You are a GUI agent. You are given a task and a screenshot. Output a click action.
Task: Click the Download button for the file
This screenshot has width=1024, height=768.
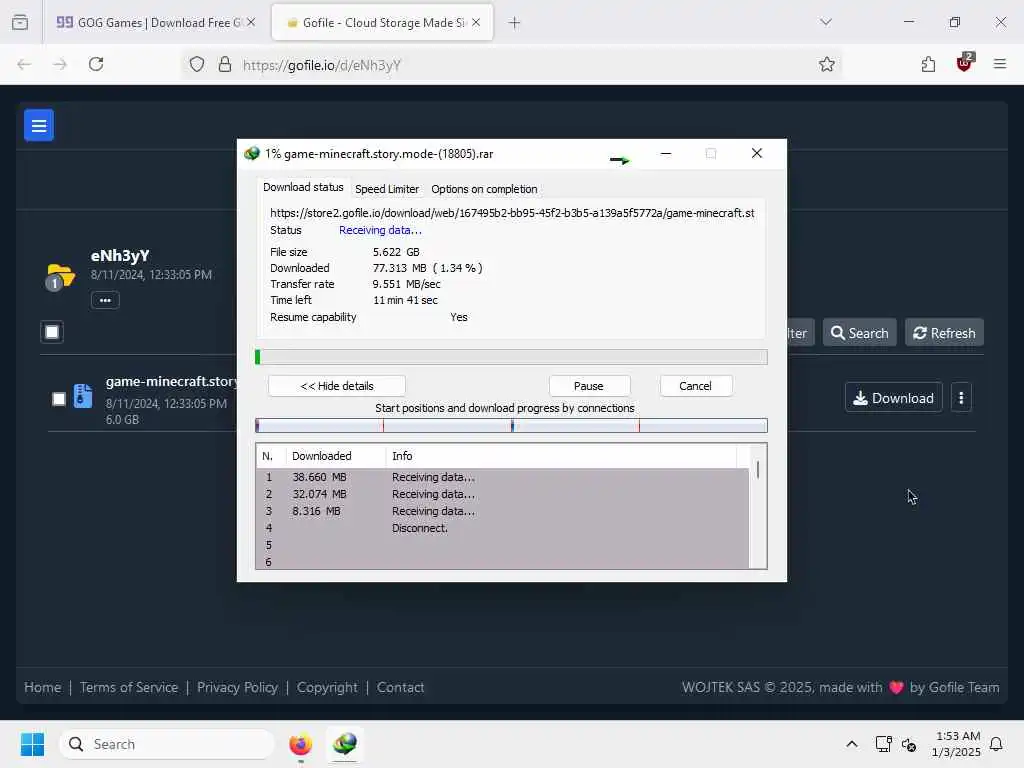pos(893,398)
